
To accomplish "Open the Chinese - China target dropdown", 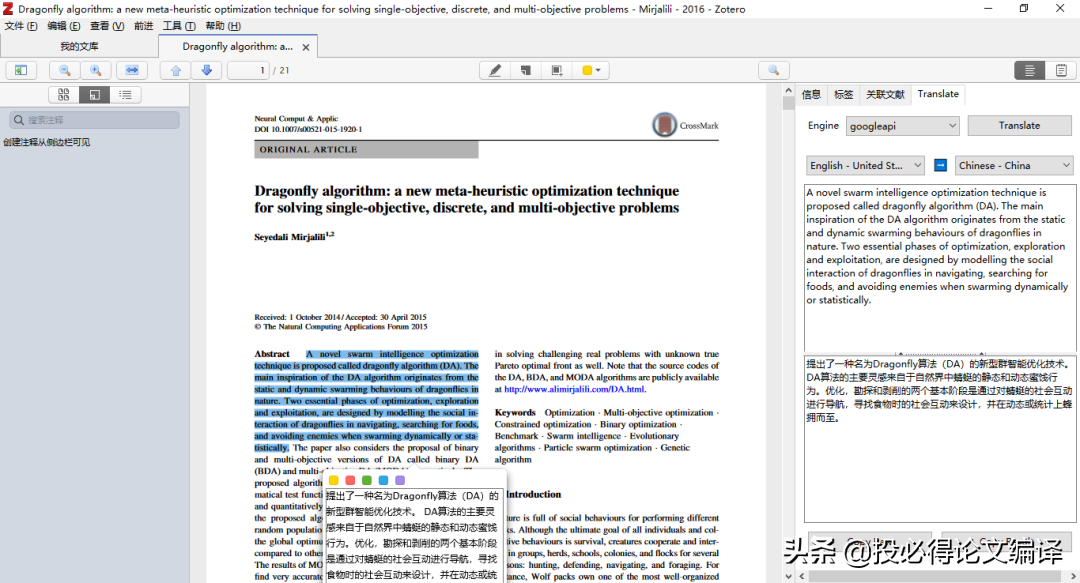I will pyautogui.click(x=1015, y=165).
